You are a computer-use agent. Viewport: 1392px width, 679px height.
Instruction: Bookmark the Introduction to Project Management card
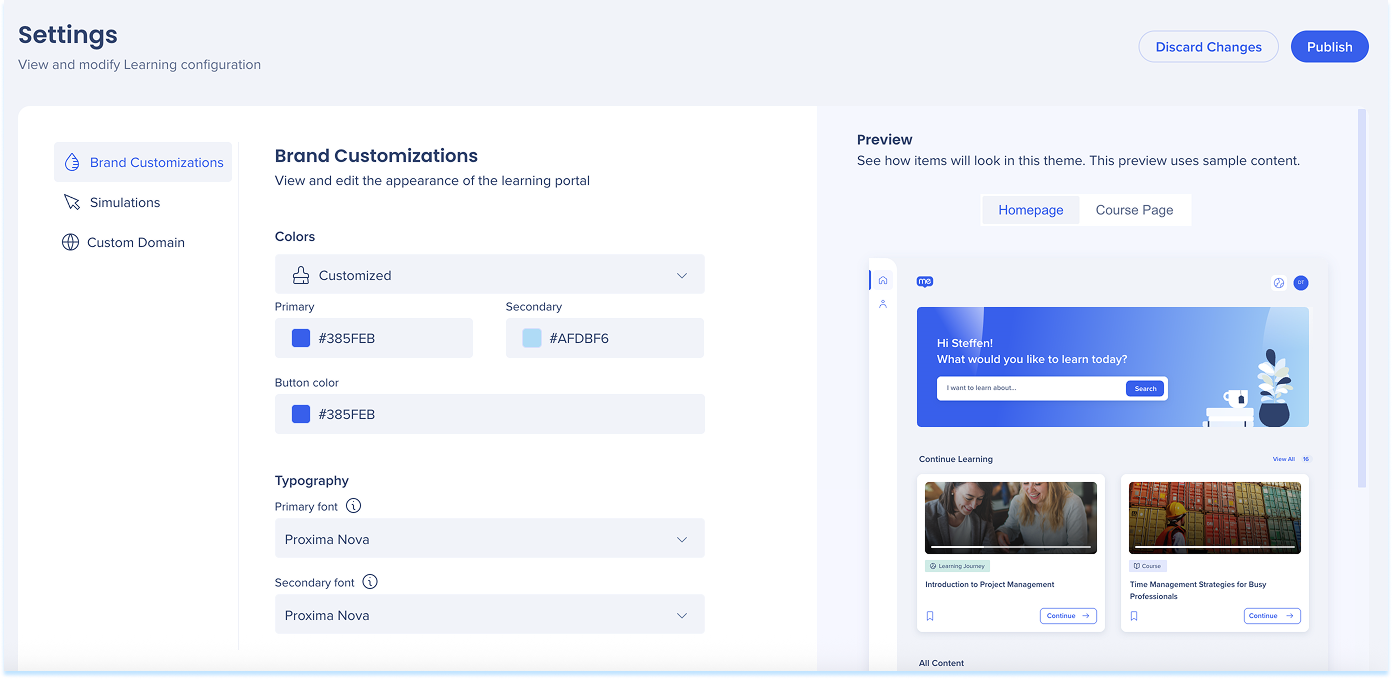click(930, 616)
